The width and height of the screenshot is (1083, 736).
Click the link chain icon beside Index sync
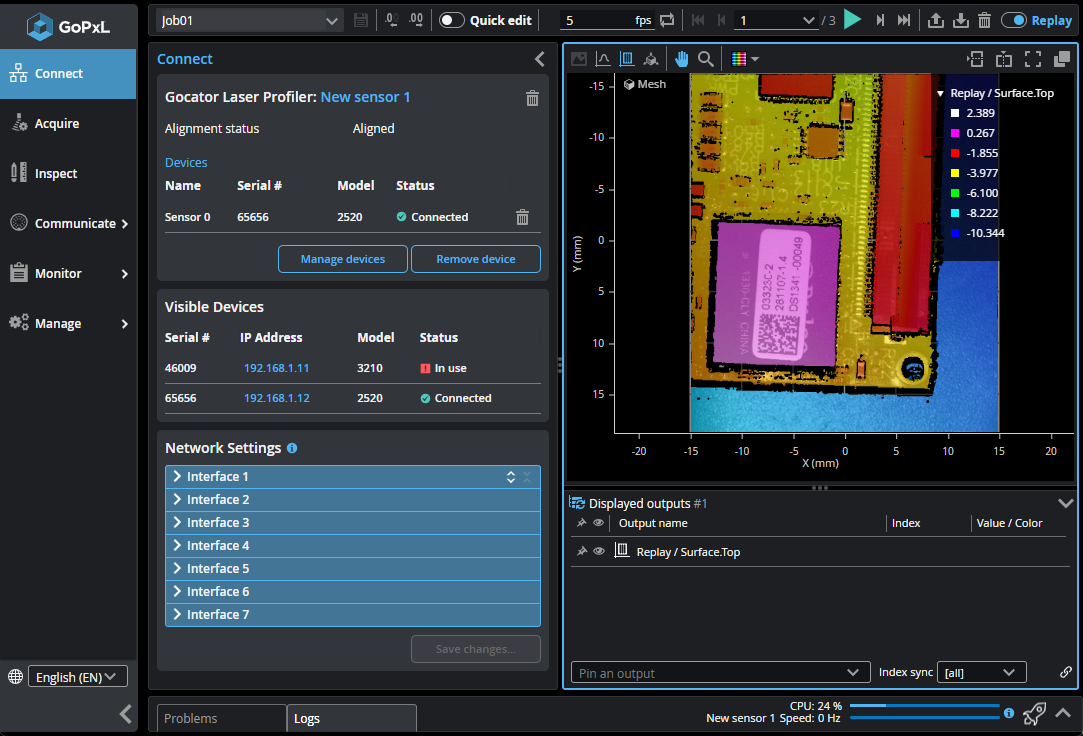1066,673
